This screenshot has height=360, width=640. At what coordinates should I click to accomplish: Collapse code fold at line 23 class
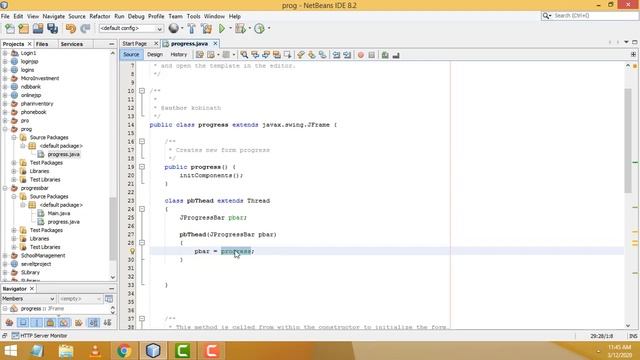[142, 209]
